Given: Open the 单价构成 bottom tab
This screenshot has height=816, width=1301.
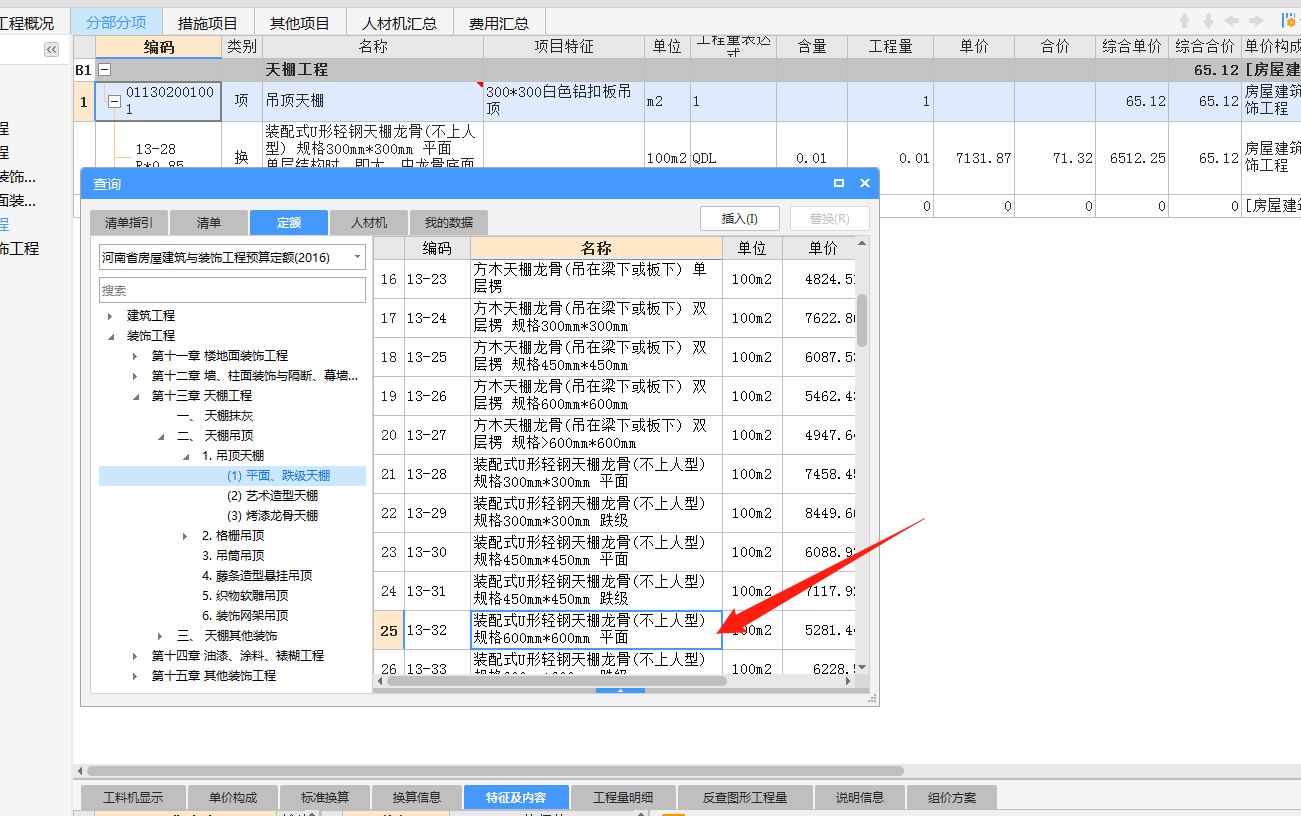Looking at the screenshot, I should (x=233, y=797).
